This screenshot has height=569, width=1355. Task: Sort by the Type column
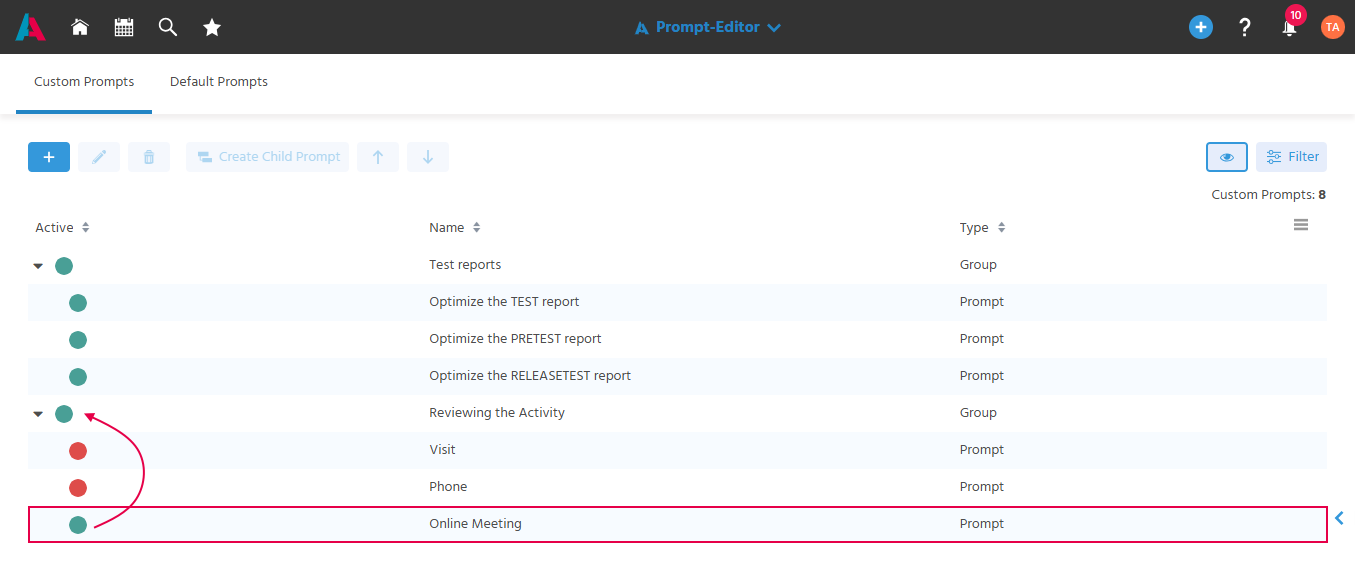coord(982,228)
